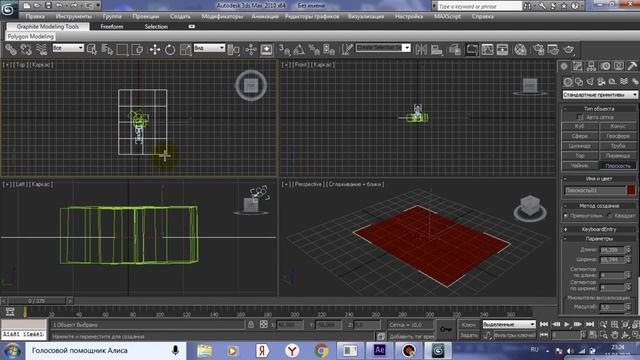
Task: Click the Use Pivot Point Center icon
Action: click(x=233, y=50)
